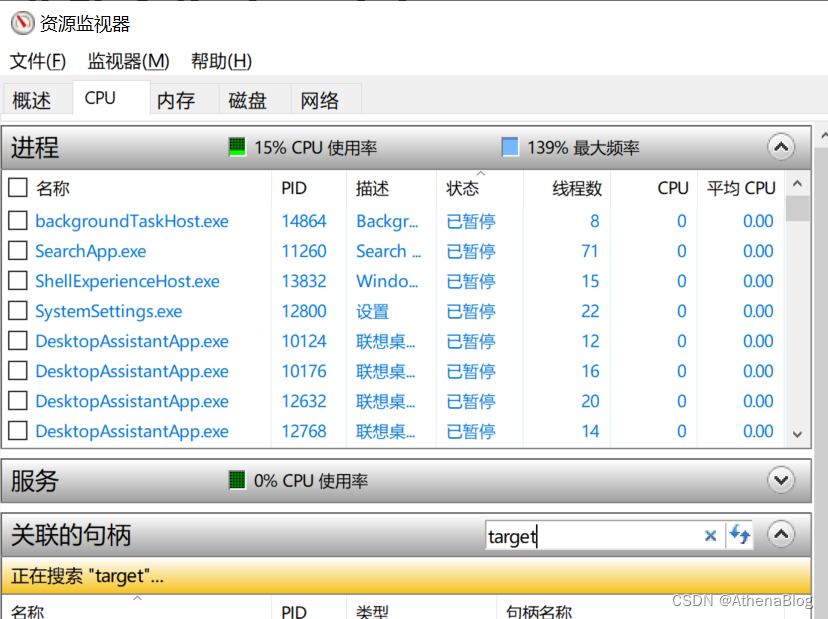Click the blue maximum frequency indicator icon

coord(510,147)
